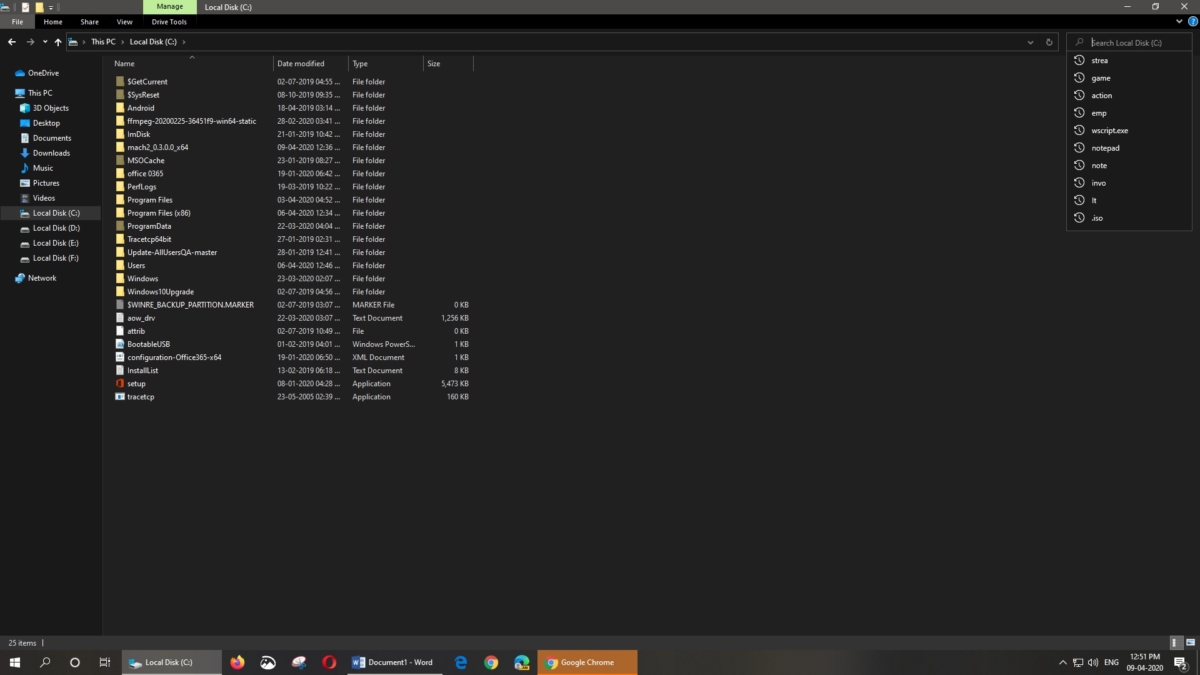
Task: Navigate up one level using the Up arrow
Action: tap(58, 42)
